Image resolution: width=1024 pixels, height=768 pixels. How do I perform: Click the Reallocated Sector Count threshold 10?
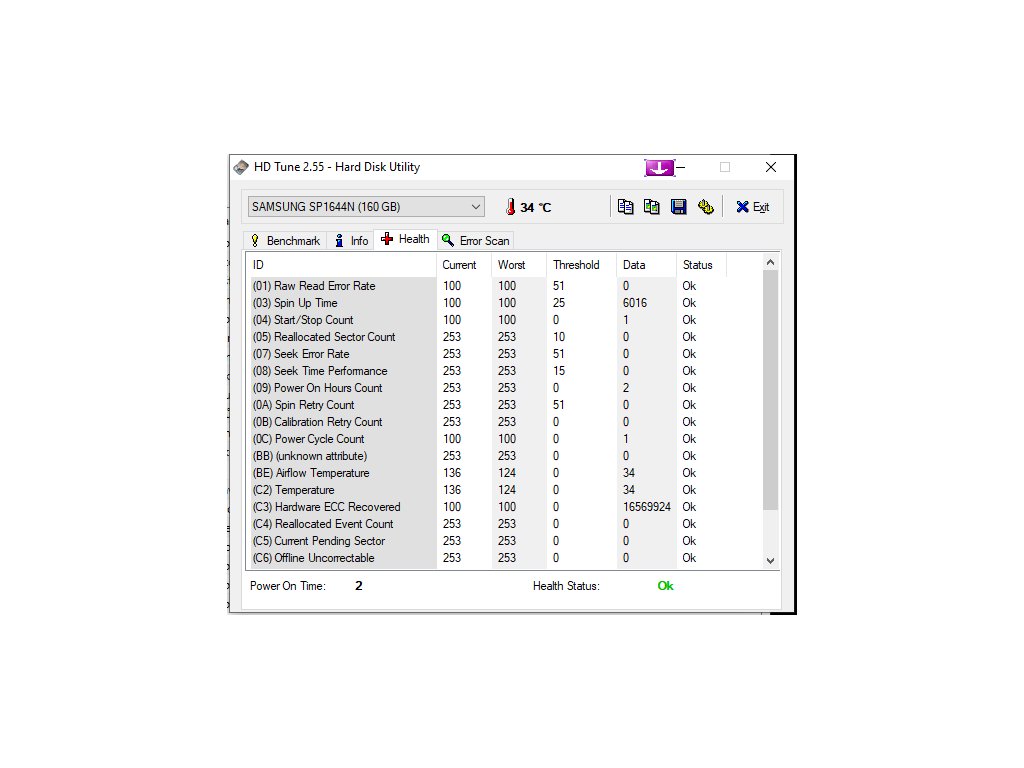click(559, 337)
